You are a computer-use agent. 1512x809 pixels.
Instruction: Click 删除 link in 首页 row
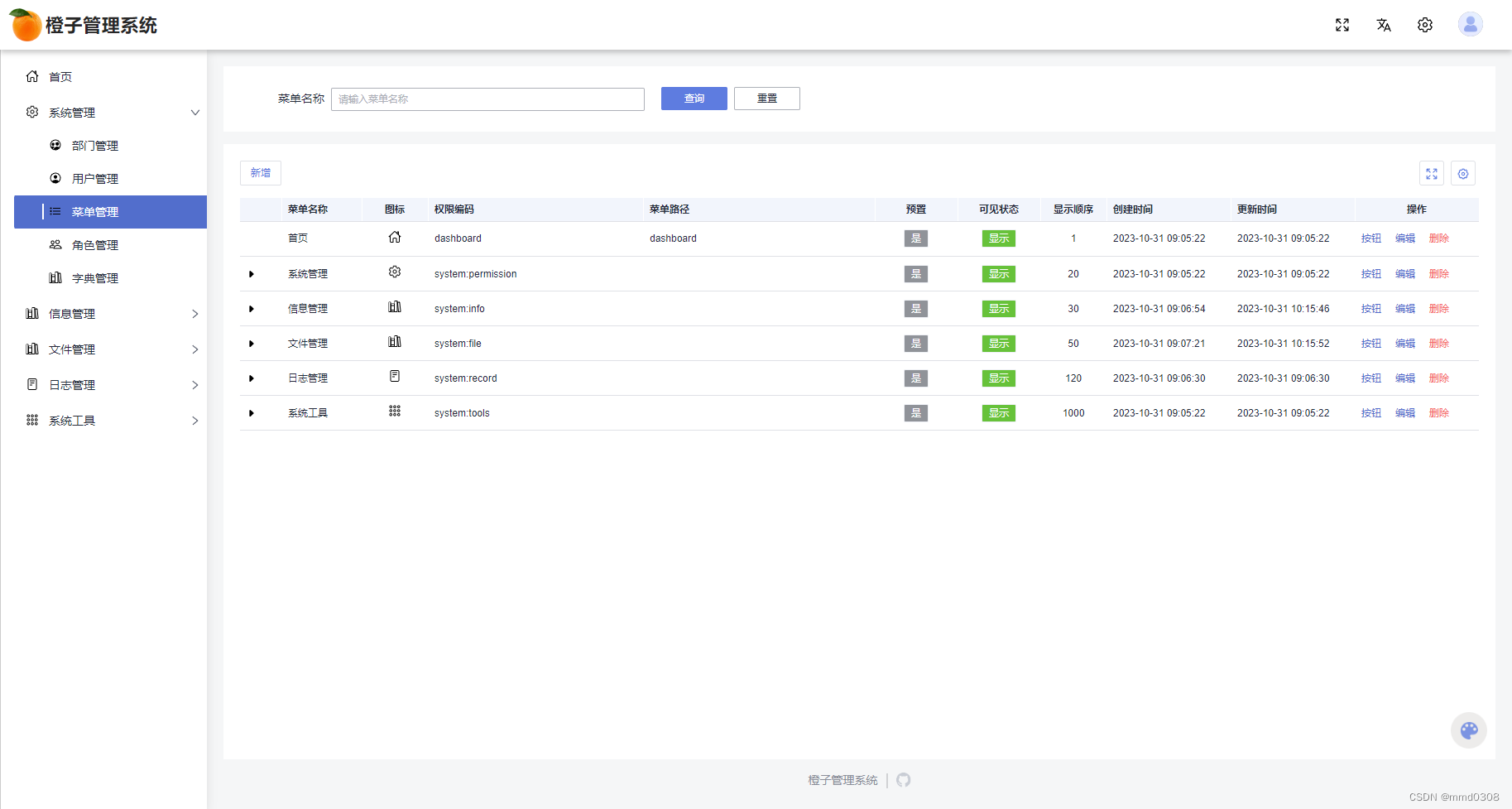point(1439,238)
